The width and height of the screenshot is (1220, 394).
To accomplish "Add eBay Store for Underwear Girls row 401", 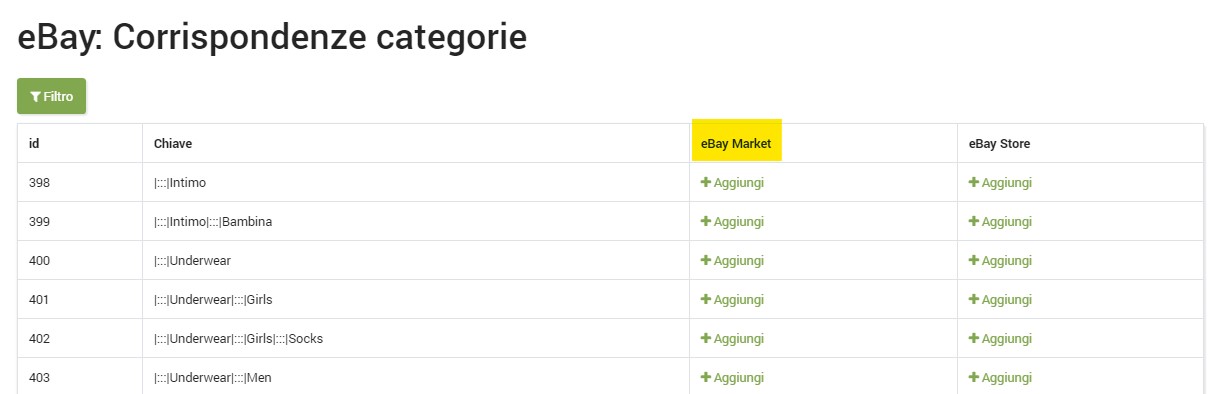I will 1000,299.
